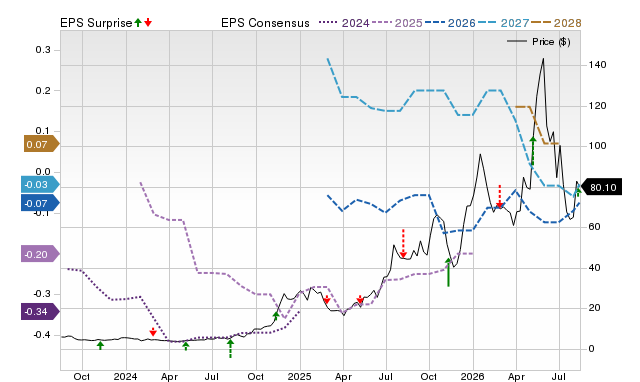Image resolution: width=640 pixels, height=382 pixels.
Task: Toggle the 2027 EPS consensus legend entry
Action: click(503, 23)
